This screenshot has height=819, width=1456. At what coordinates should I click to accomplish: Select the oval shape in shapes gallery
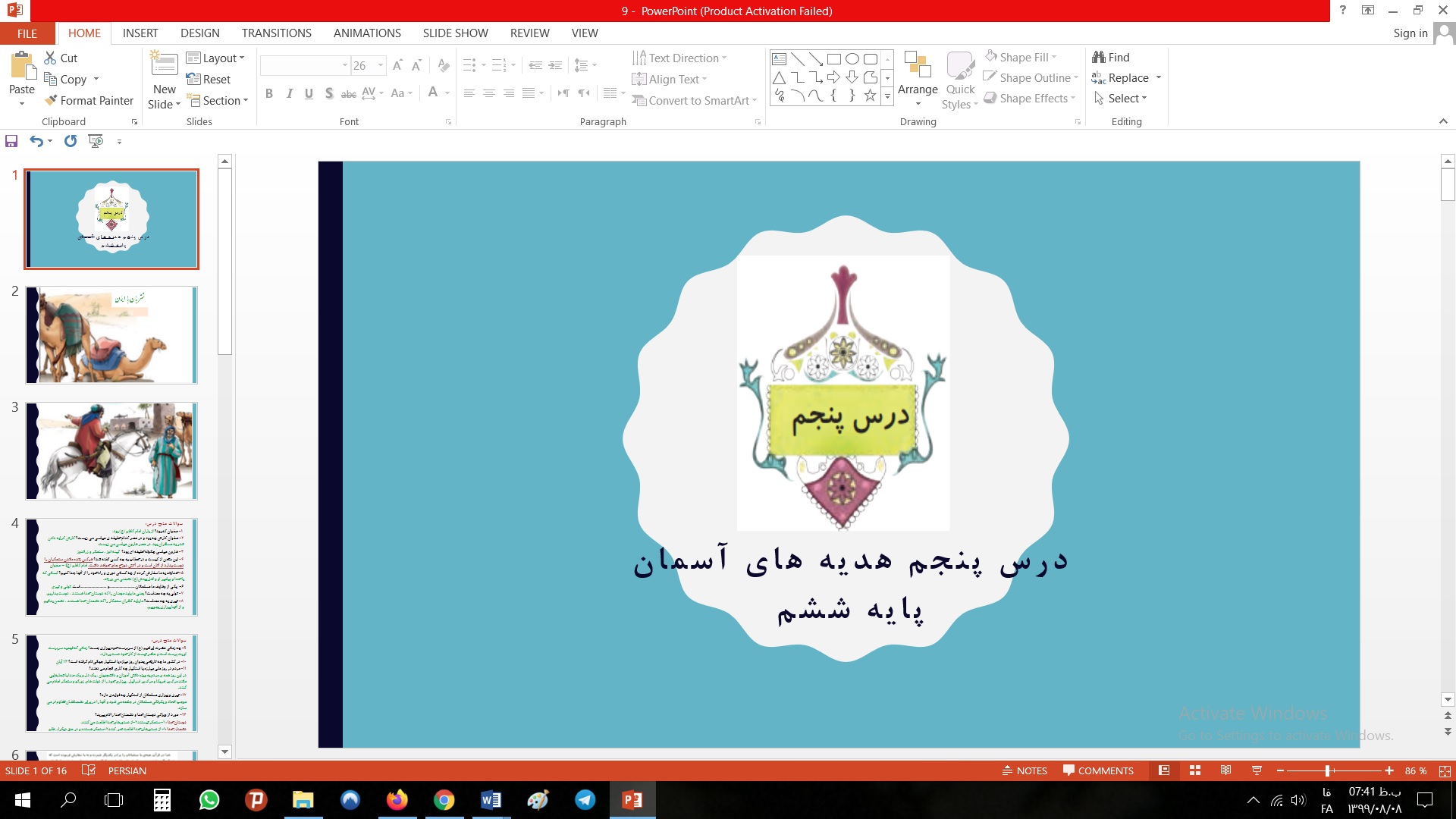(x=852, y=59)
